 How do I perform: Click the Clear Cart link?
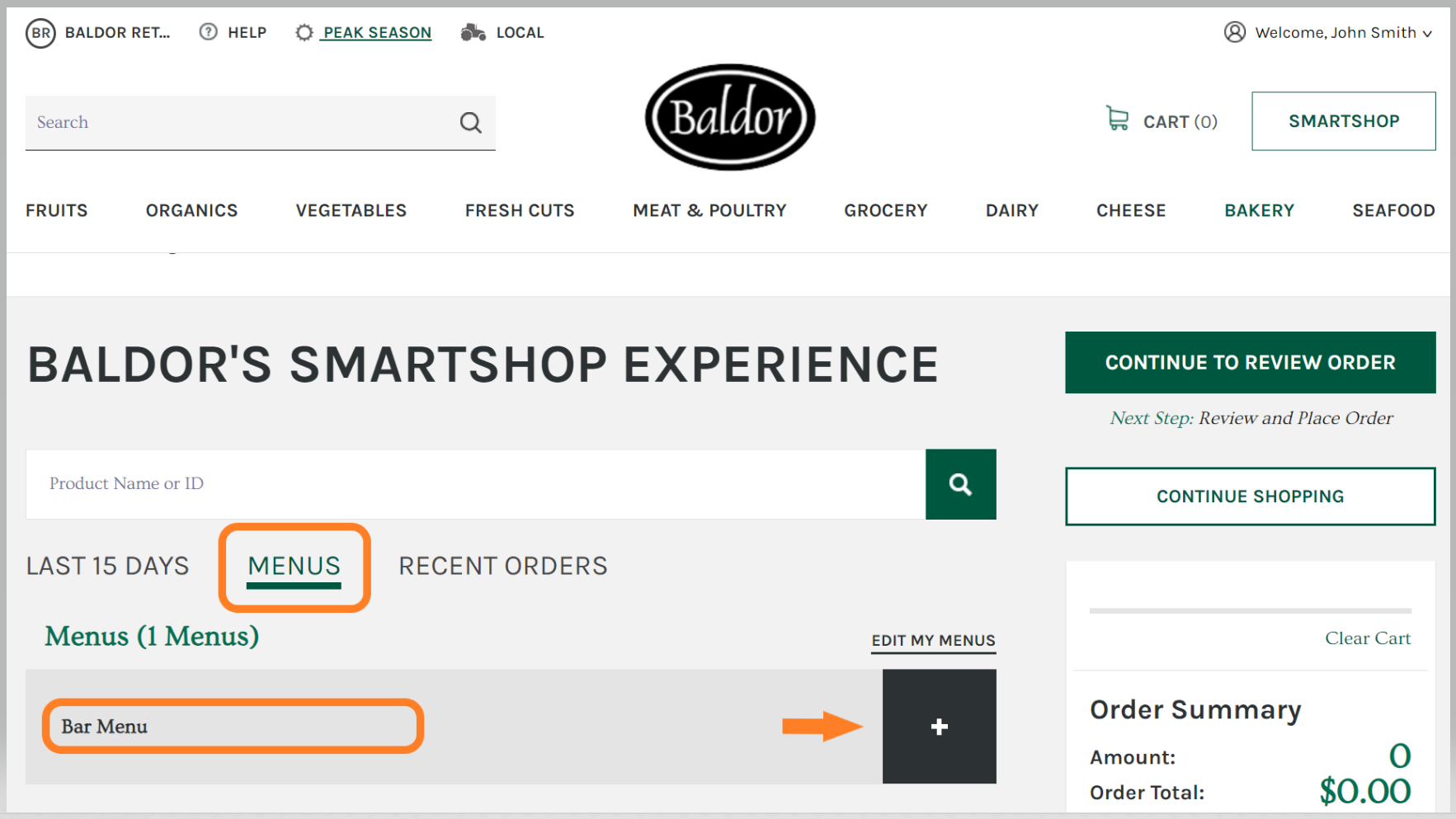[1368, 638]
